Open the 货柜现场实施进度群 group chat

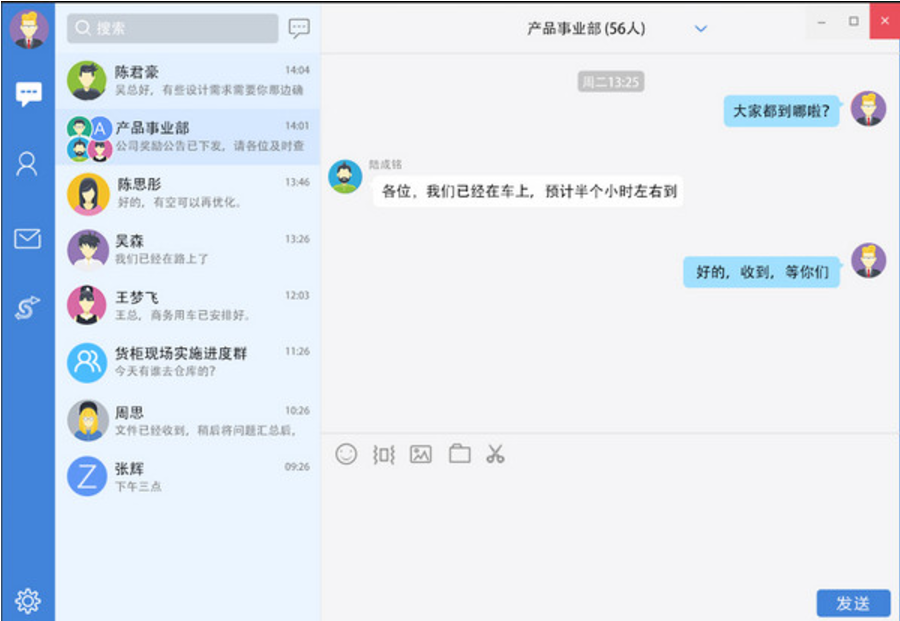(x=190, y=363)
